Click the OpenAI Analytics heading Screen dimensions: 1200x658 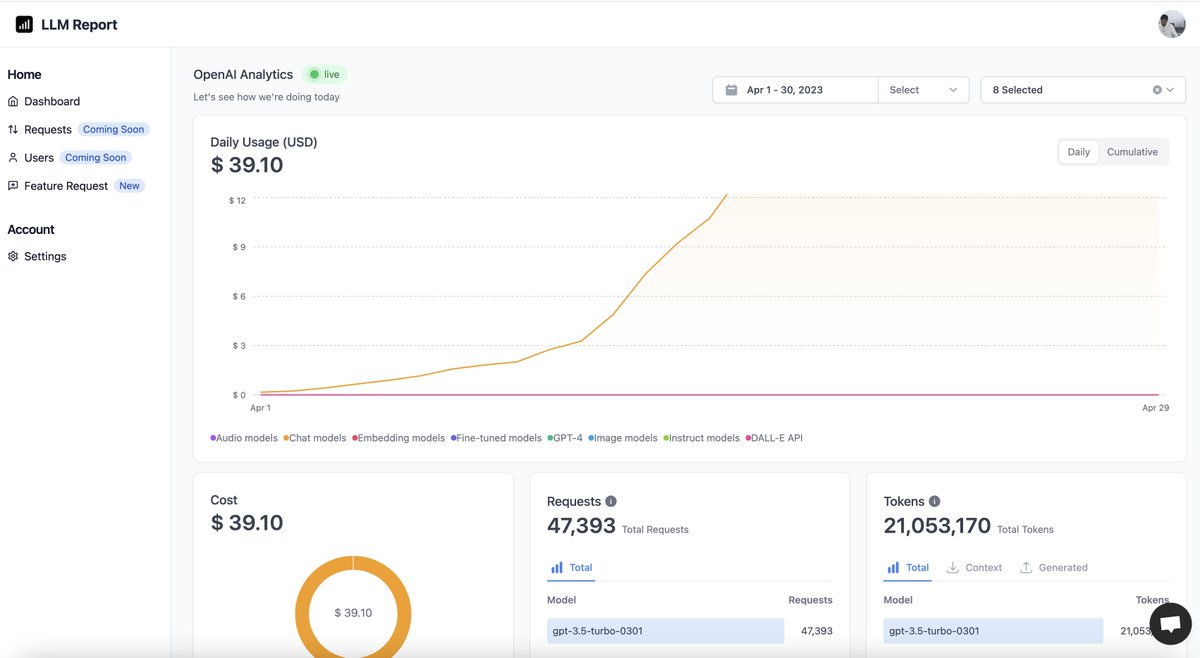pyautogui.click(x=243, y=74)
